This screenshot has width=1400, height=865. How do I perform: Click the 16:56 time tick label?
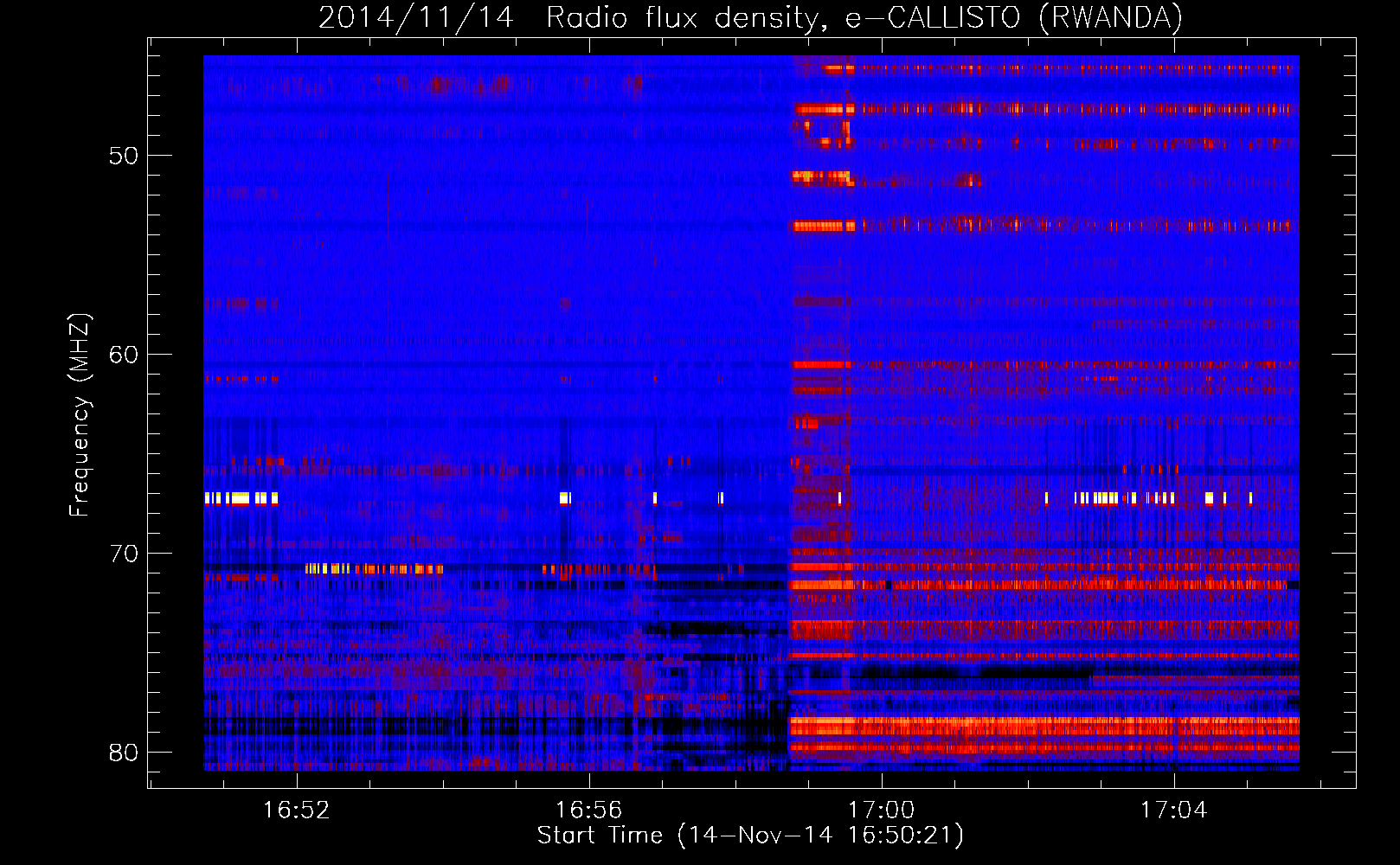point(588,811)
